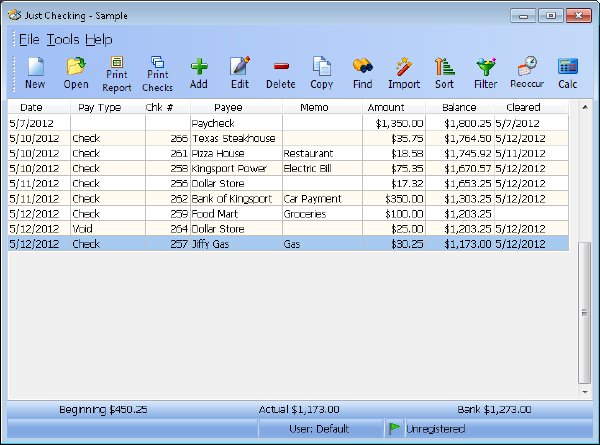
Task: Select the Paycheck payee cell
Action: click(x=236, y=123)
